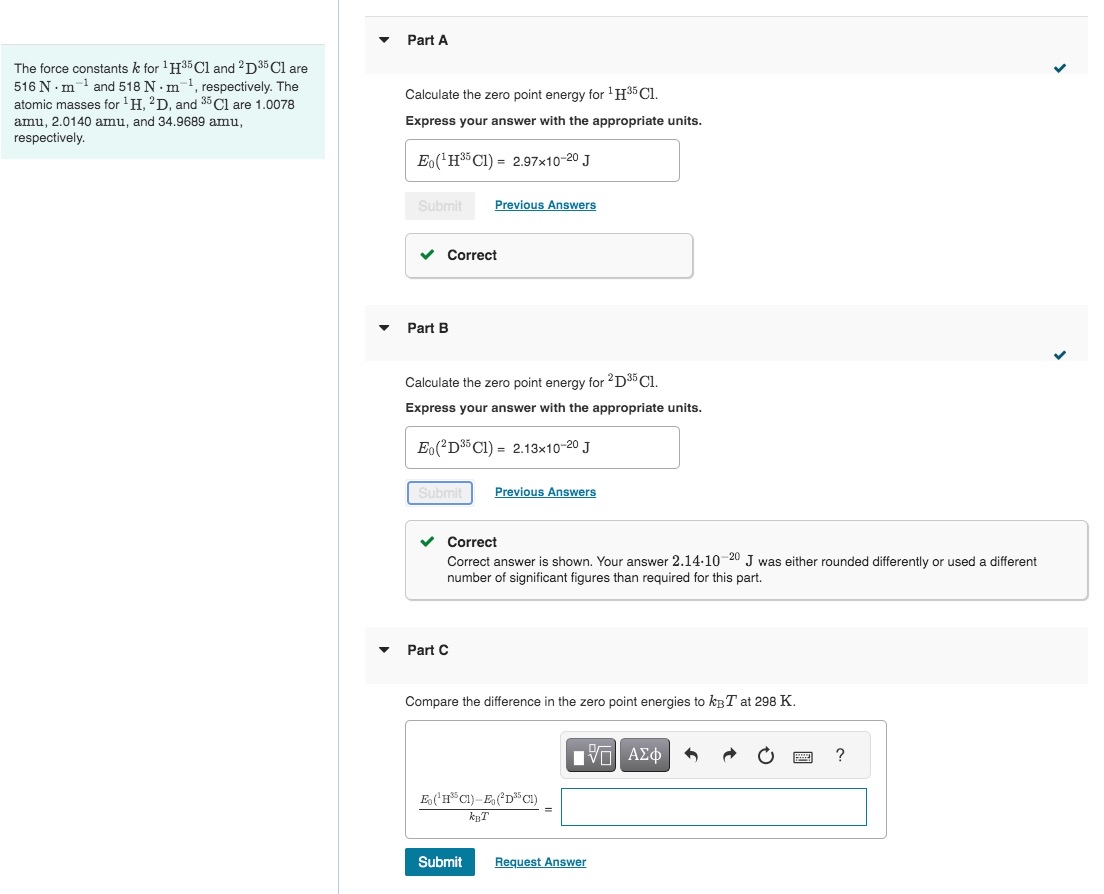1104x894 pixels.
Task: Click Request Answer link
Action: 540,862
